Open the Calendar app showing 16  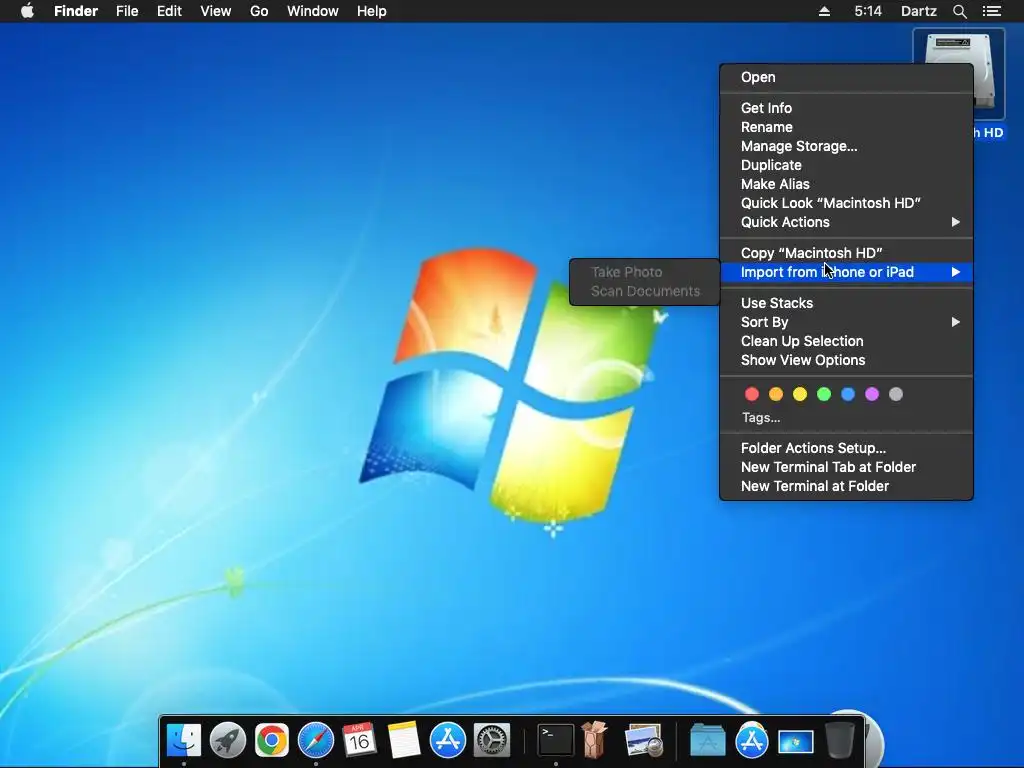[359, 740]
